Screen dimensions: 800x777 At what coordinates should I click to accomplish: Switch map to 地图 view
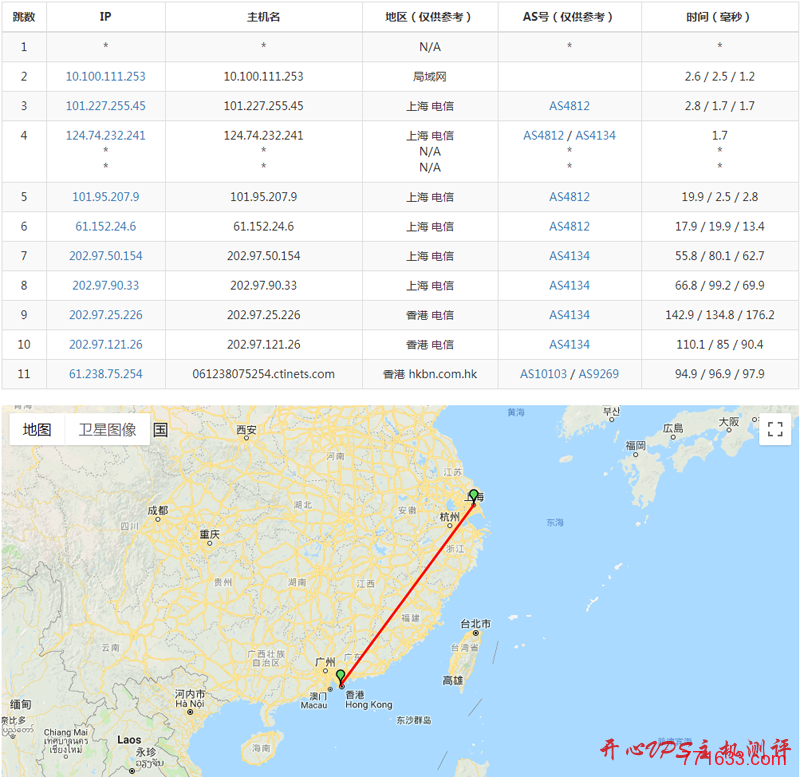pyautogui.click(x=37, y=430)
